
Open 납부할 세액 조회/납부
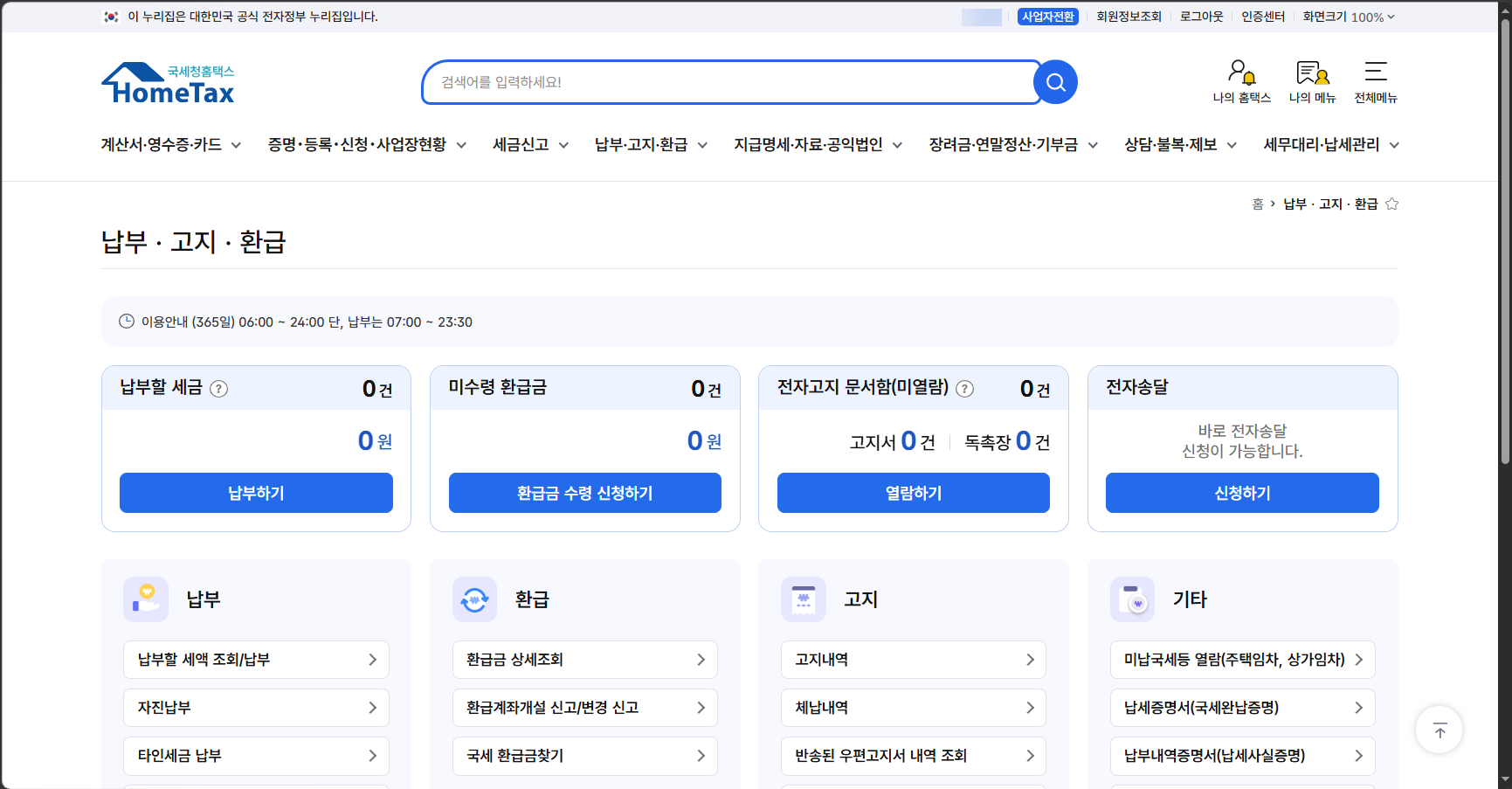(256, 660)
